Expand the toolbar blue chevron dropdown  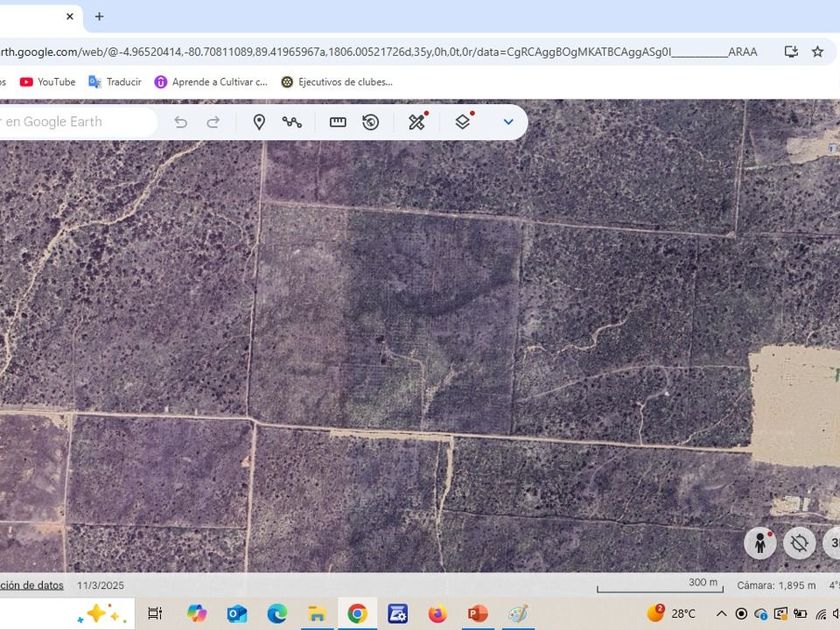click(508, 122)
